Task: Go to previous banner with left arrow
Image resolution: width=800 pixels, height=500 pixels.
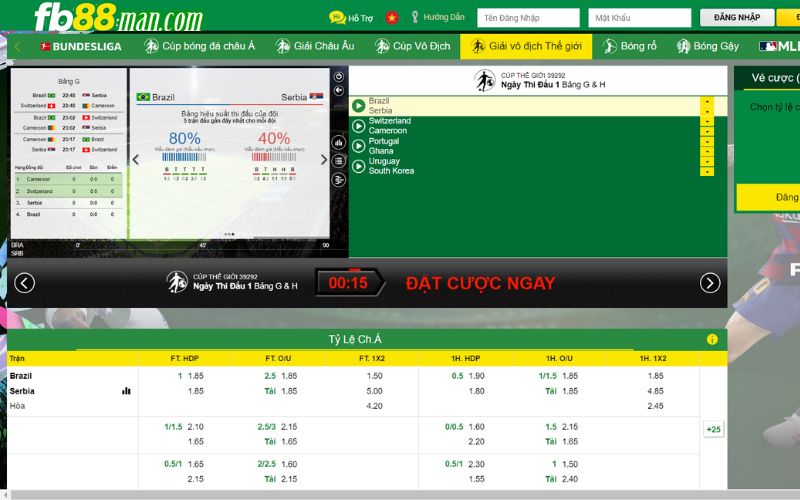Action: point(25,283)
